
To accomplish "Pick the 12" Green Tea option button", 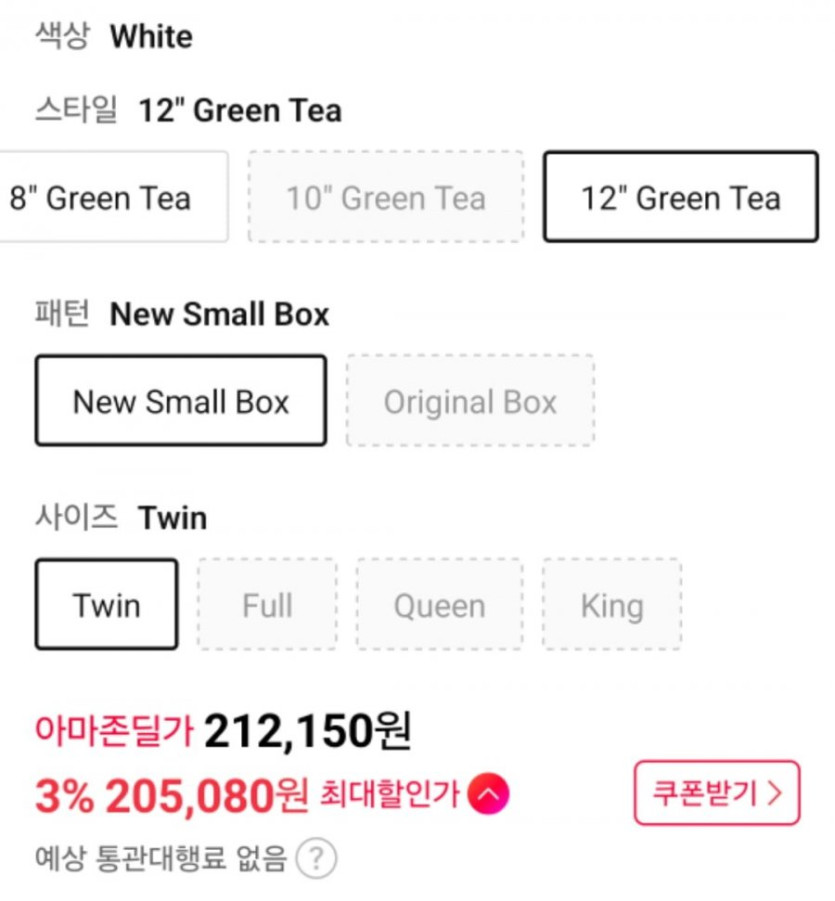I will [680, 197].
